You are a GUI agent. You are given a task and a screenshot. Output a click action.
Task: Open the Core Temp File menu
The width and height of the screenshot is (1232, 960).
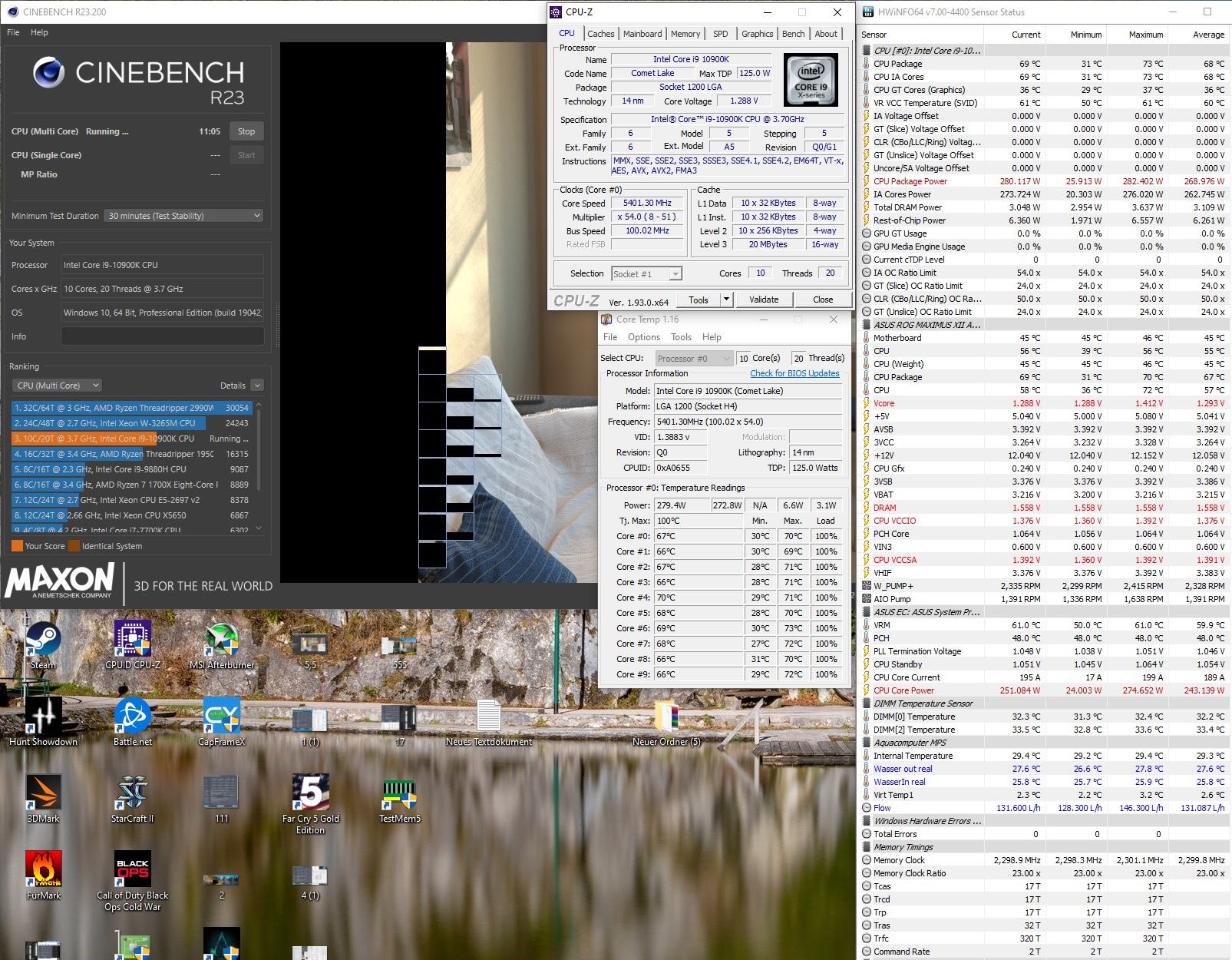tap(610, 337)
